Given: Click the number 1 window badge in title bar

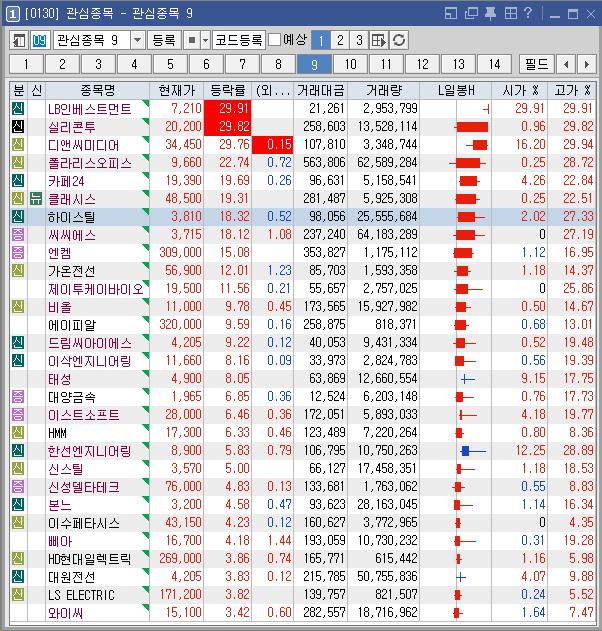Looking at the screenshot, I should [x=12, y=14].
